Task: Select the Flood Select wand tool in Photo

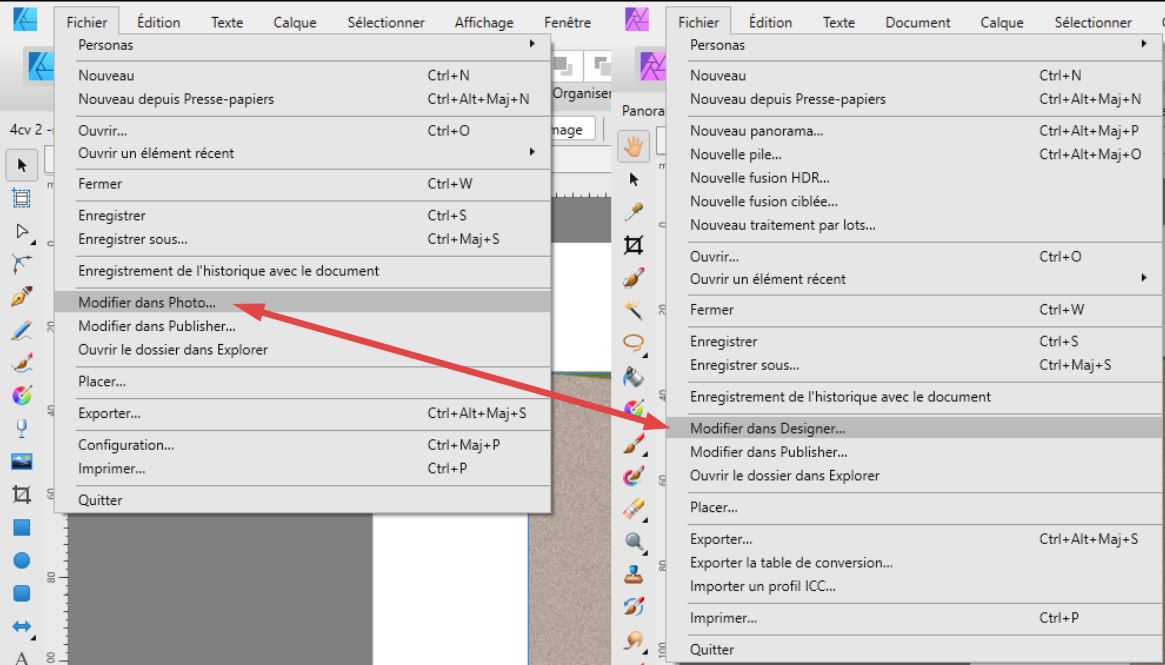Action: tap(633, 310)
